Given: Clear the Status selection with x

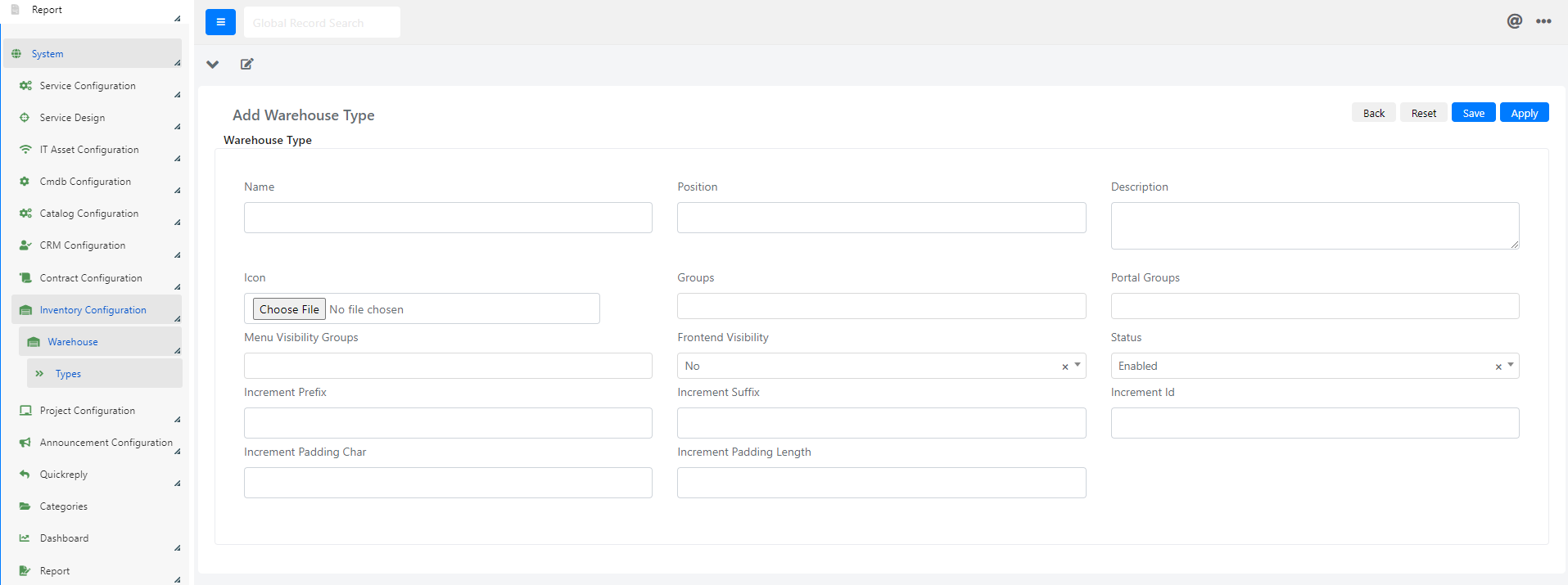Looking at the screenshot, I should point(1498,367).
